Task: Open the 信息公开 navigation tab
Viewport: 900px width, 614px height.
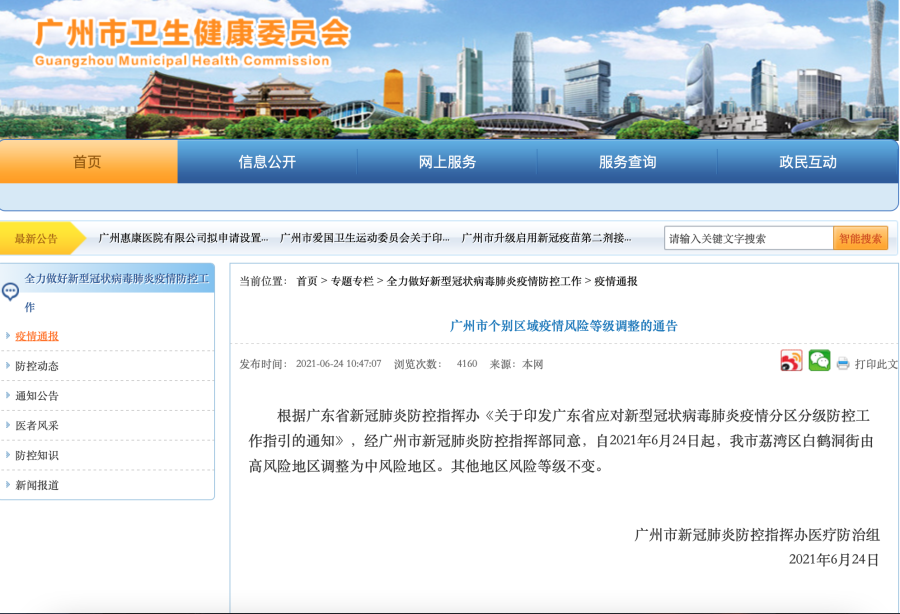Action: [x=267, y=162]
